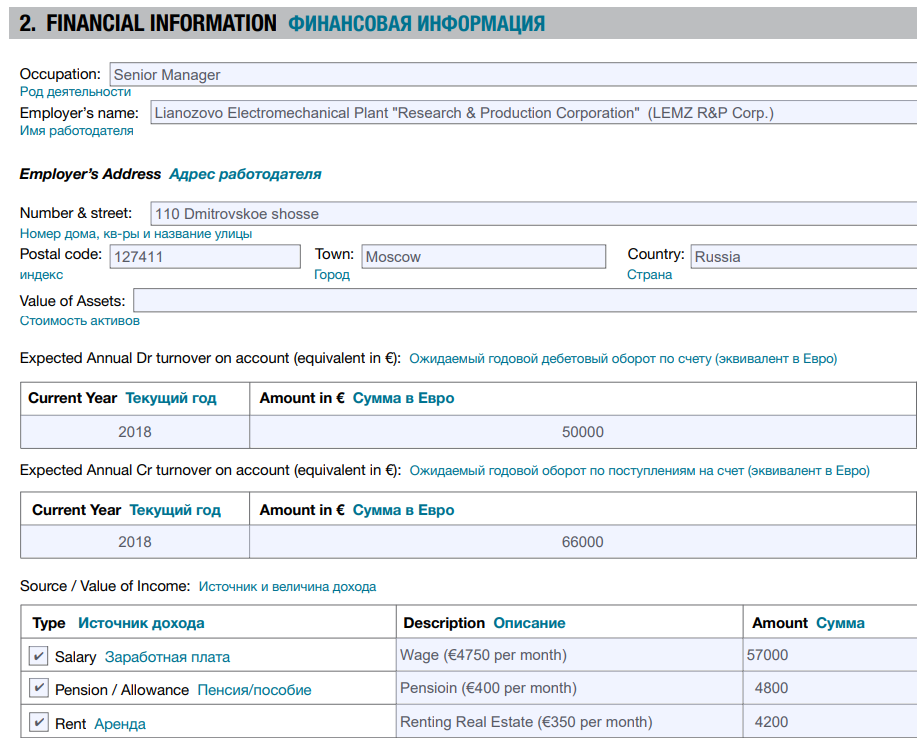Edit the Cr turnover amount 66000

click(x=582, y=542)
